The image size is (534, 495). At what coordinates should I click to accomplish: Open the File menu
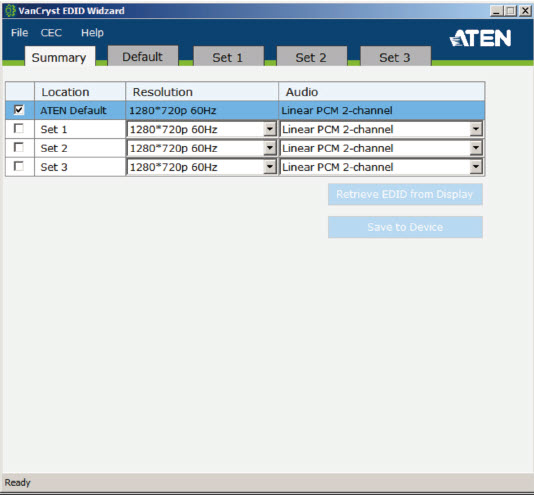(19, 33)
